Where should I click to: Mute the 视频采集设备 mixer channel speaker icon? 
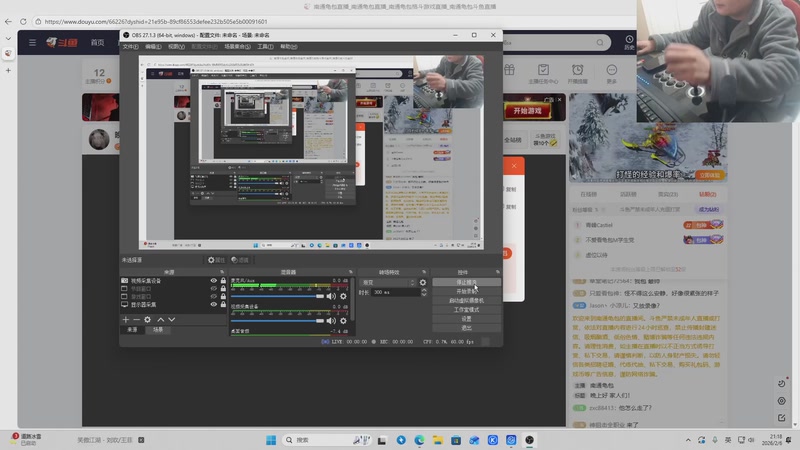(x=332, y=321)
